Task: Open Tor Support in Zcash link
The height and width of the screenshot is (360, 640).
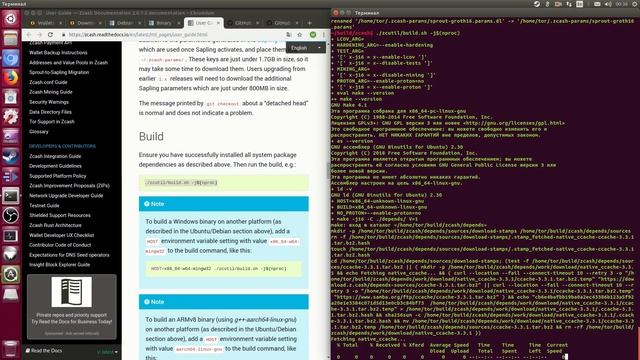Action: coord(51,122)
